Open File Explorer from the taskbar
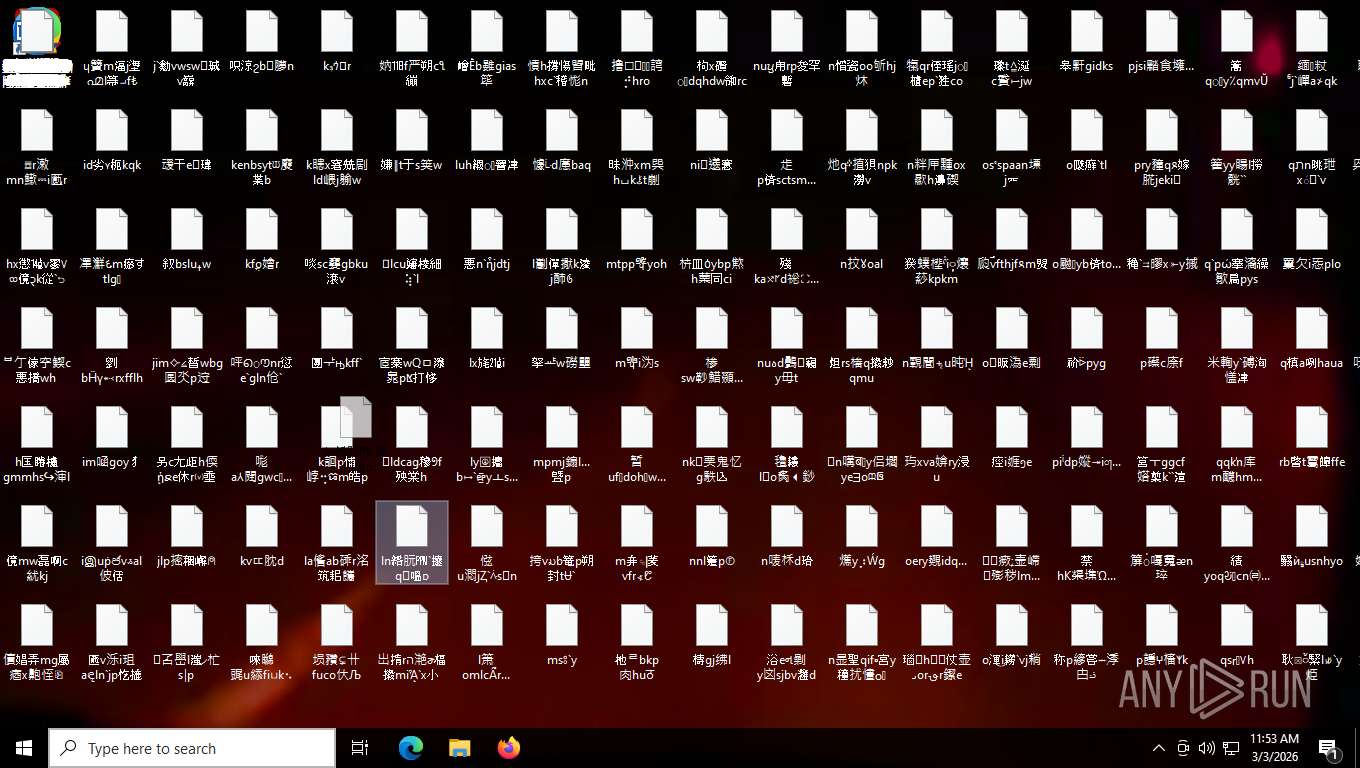Screen dimensions: 1360x768 (x=460, y=748)
